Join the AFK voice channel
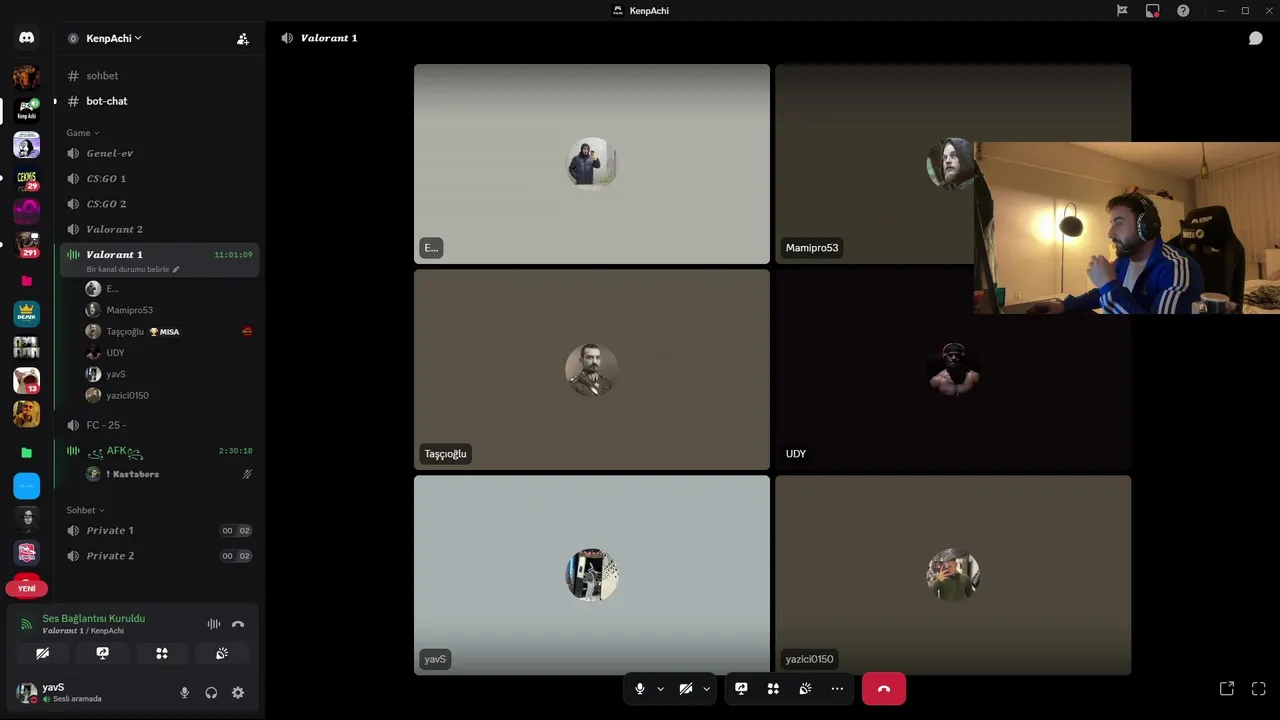 [x=160, y=451]
